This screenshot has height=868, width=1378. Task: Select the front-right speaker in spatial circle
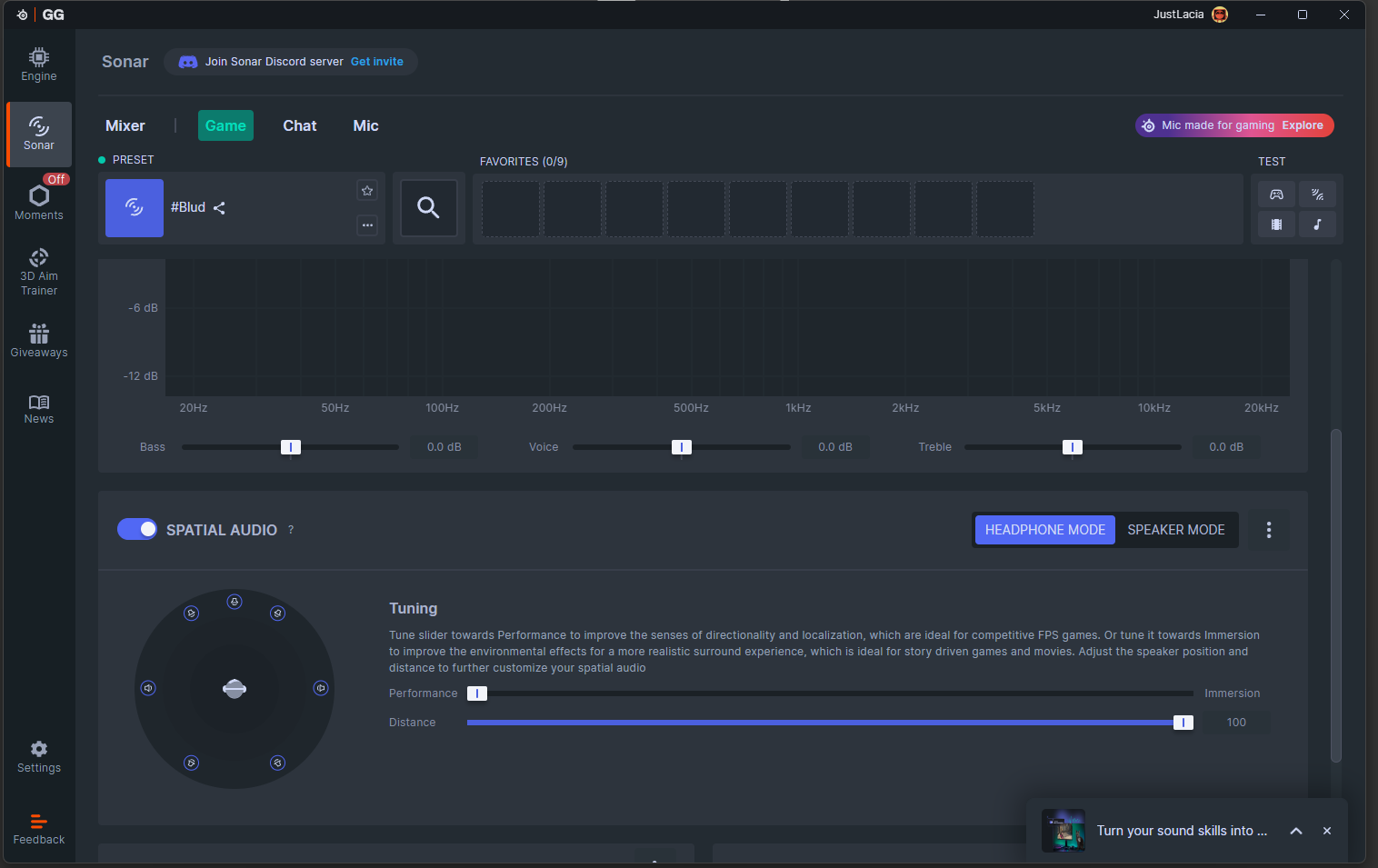pyautogui.click(x=278, y=614)
